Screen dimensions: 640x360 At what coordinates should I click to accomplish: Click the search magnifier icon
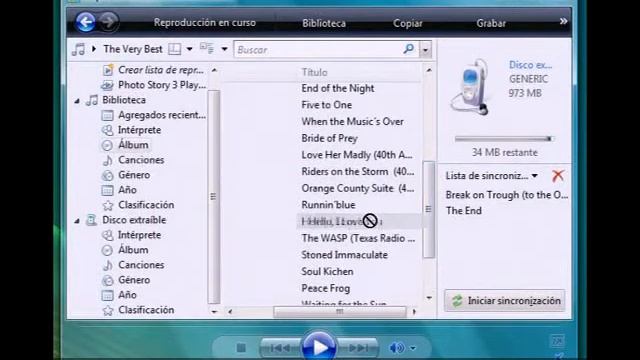tap(409, 49)
